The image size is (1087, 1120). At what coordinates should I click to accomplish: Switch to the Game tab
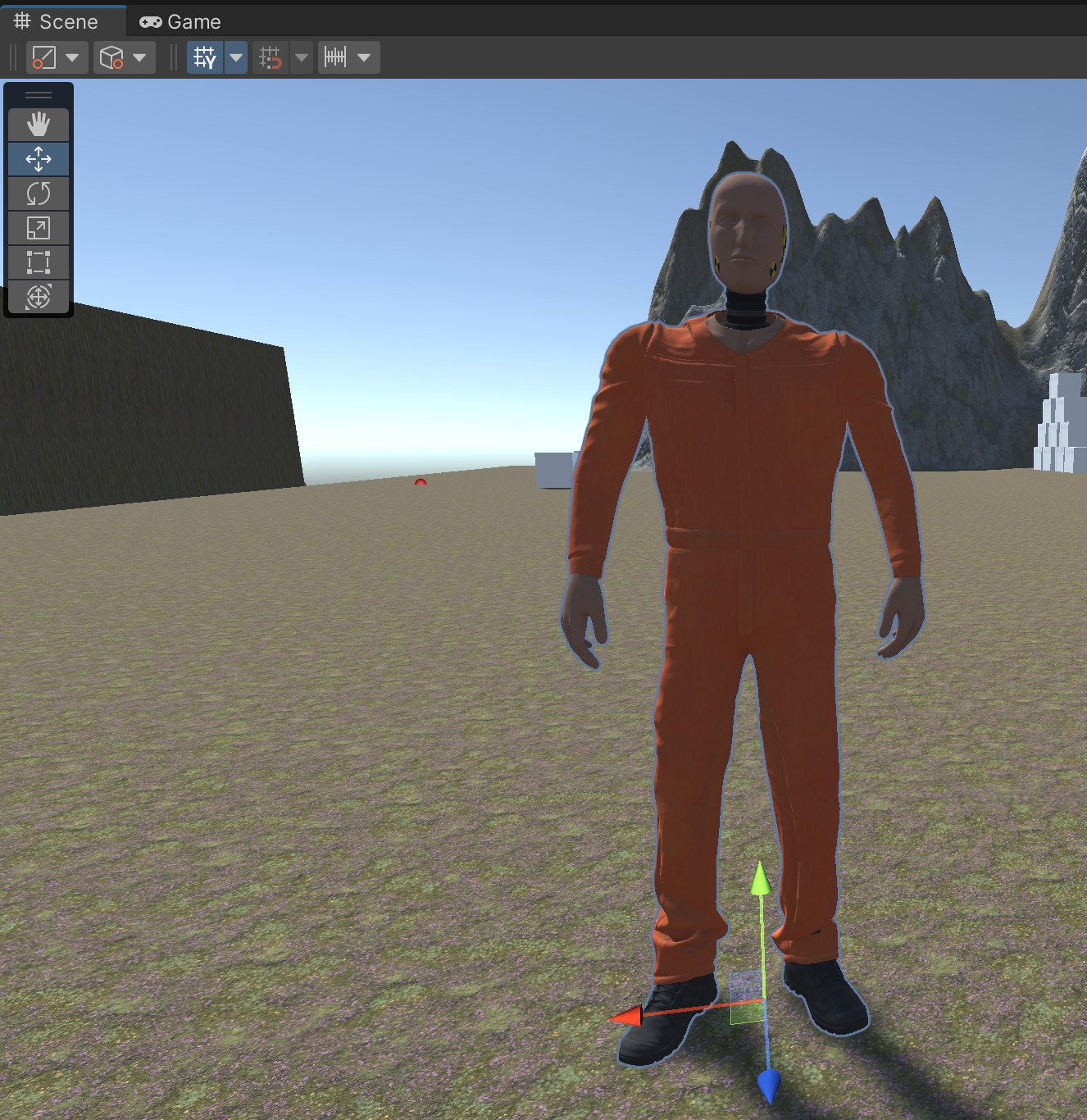[181, 22]
